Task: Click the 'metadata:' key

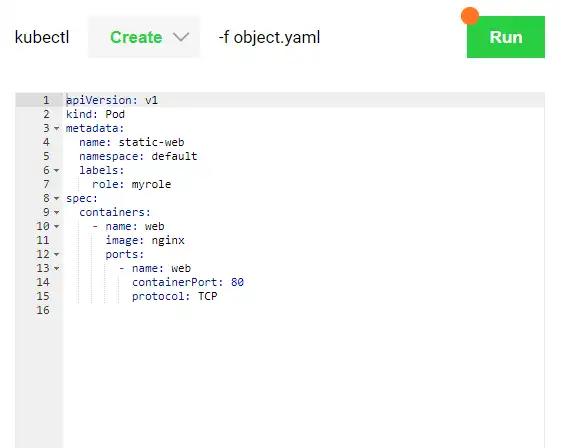Action: pos(95,128)
